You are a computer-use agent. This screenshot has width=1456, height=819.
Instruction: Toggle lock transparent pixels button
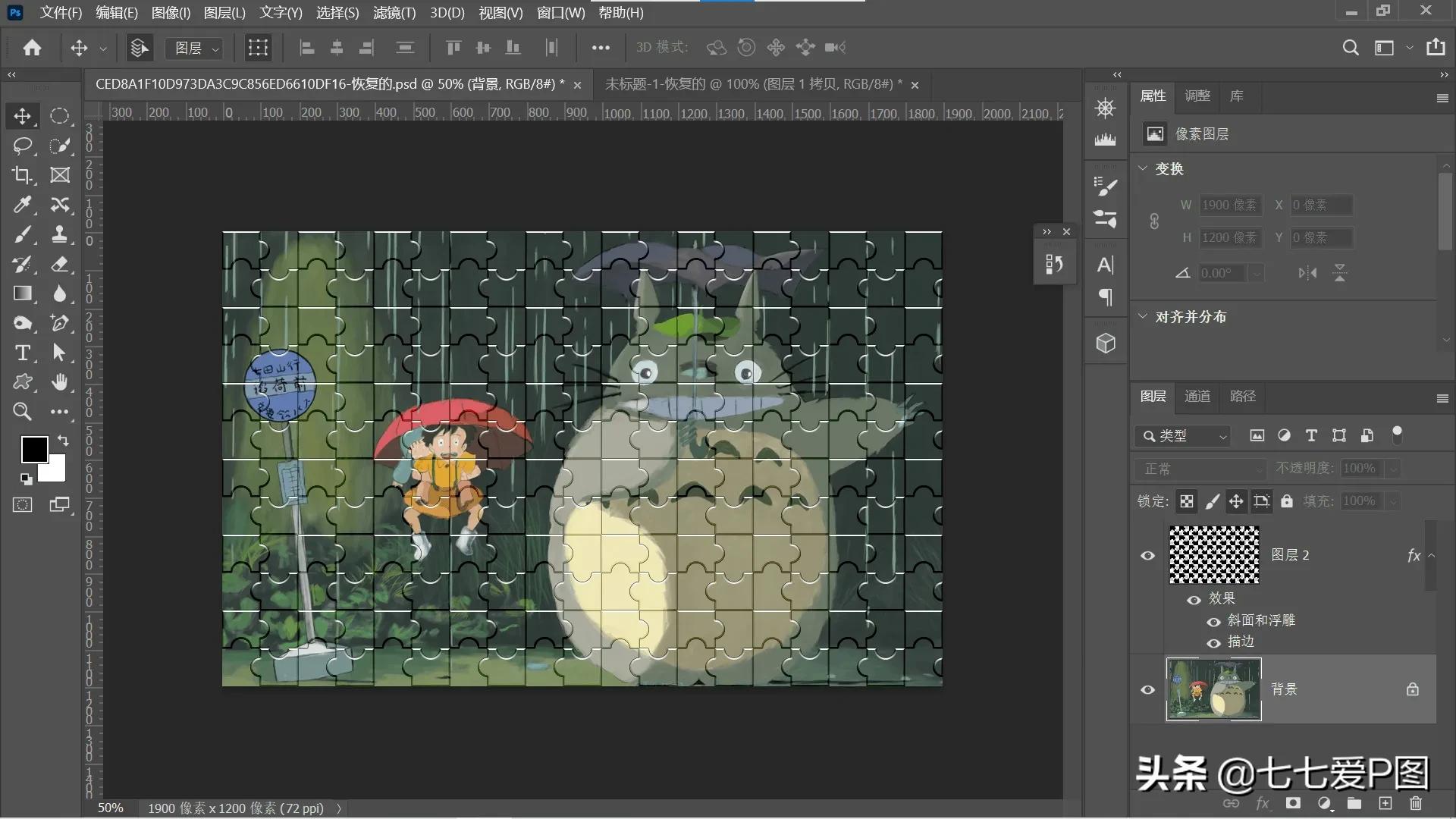(1187, 501)
